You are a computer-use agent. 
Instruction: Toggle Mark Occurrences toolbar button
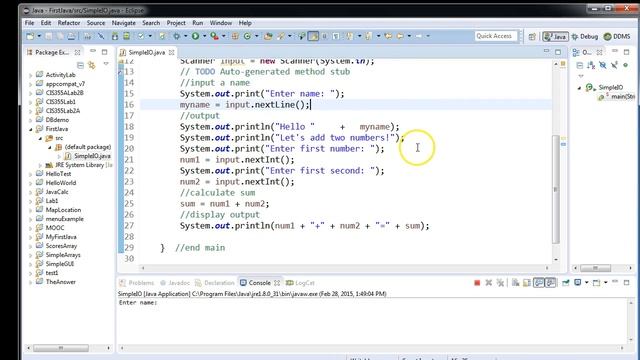point(313,36)
